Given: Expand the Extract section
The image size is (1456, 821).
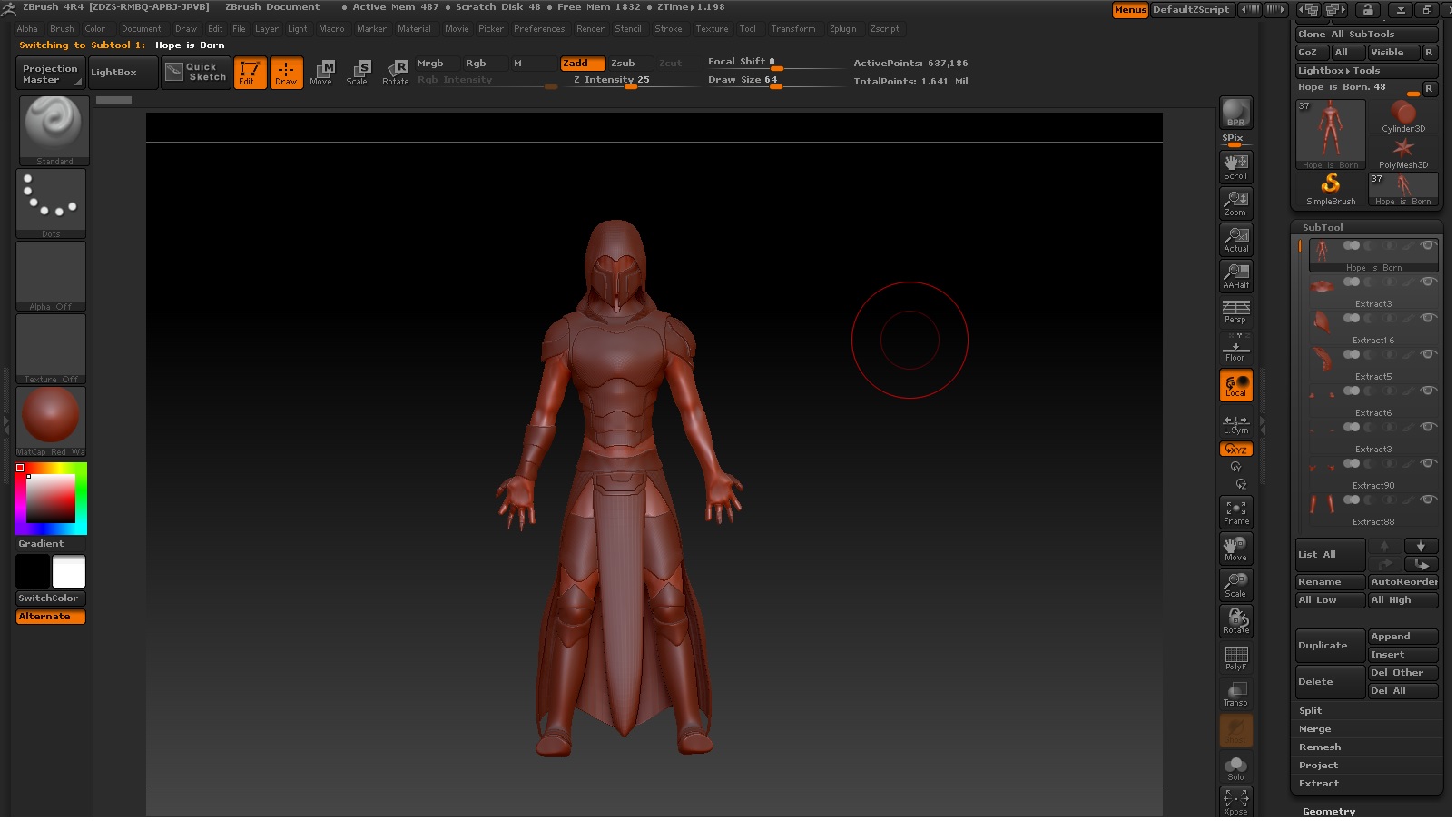Looking at the screenshot, I should (x=1320, y=785).
